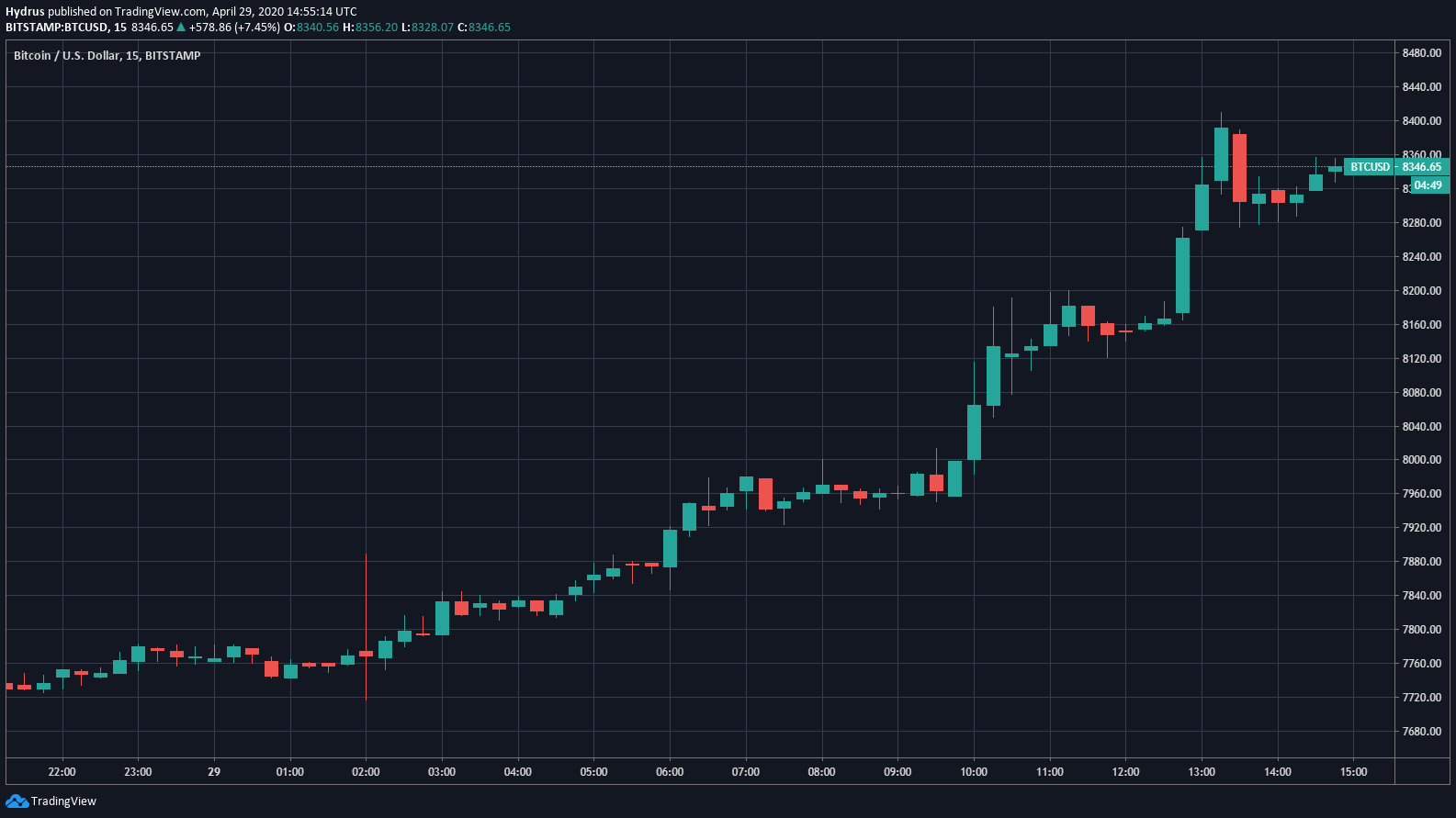Click the +578.86 (+7.45%) change value

234,28
